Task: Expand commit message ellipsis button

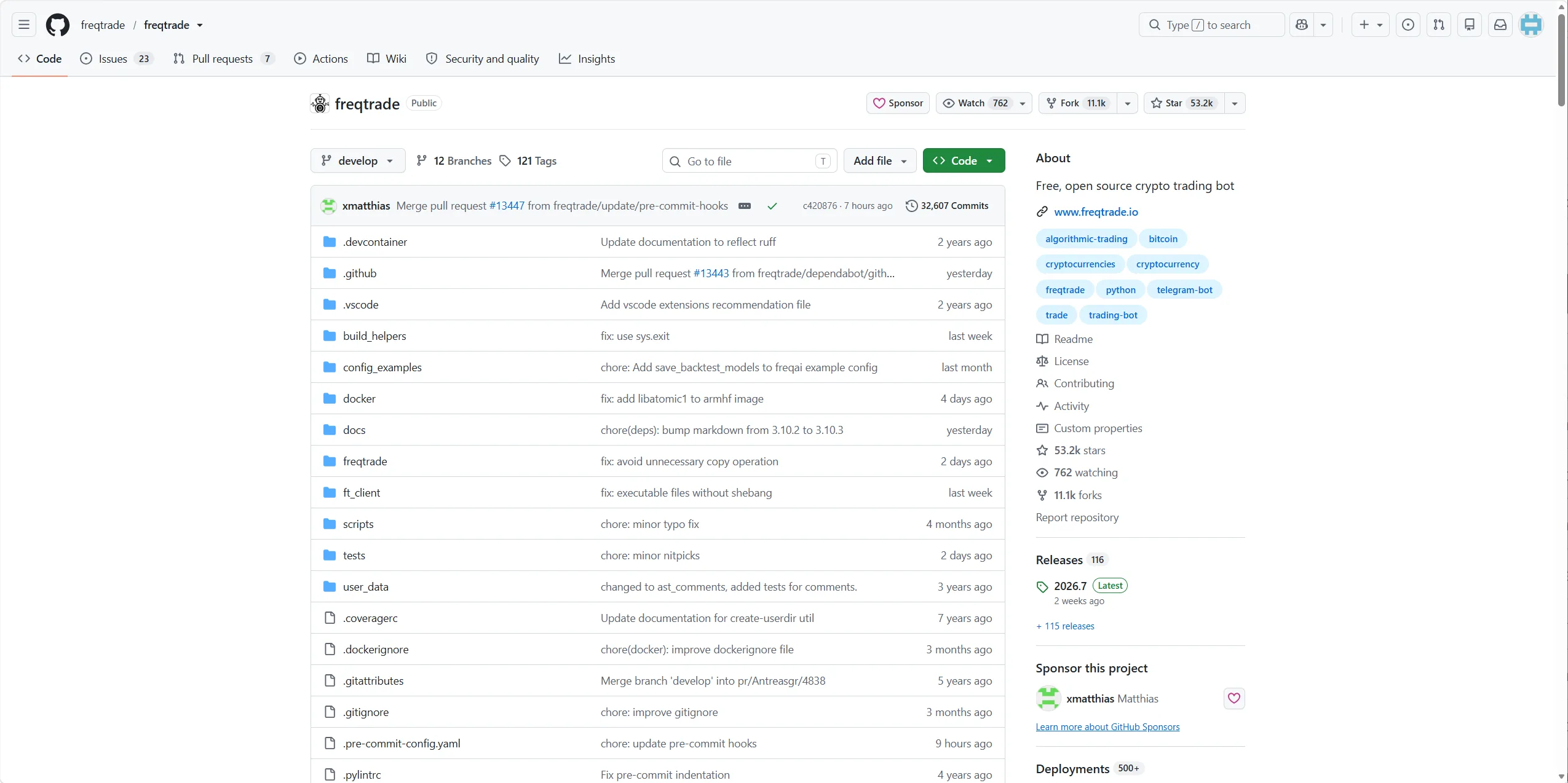Action: (x=745, y=206)
